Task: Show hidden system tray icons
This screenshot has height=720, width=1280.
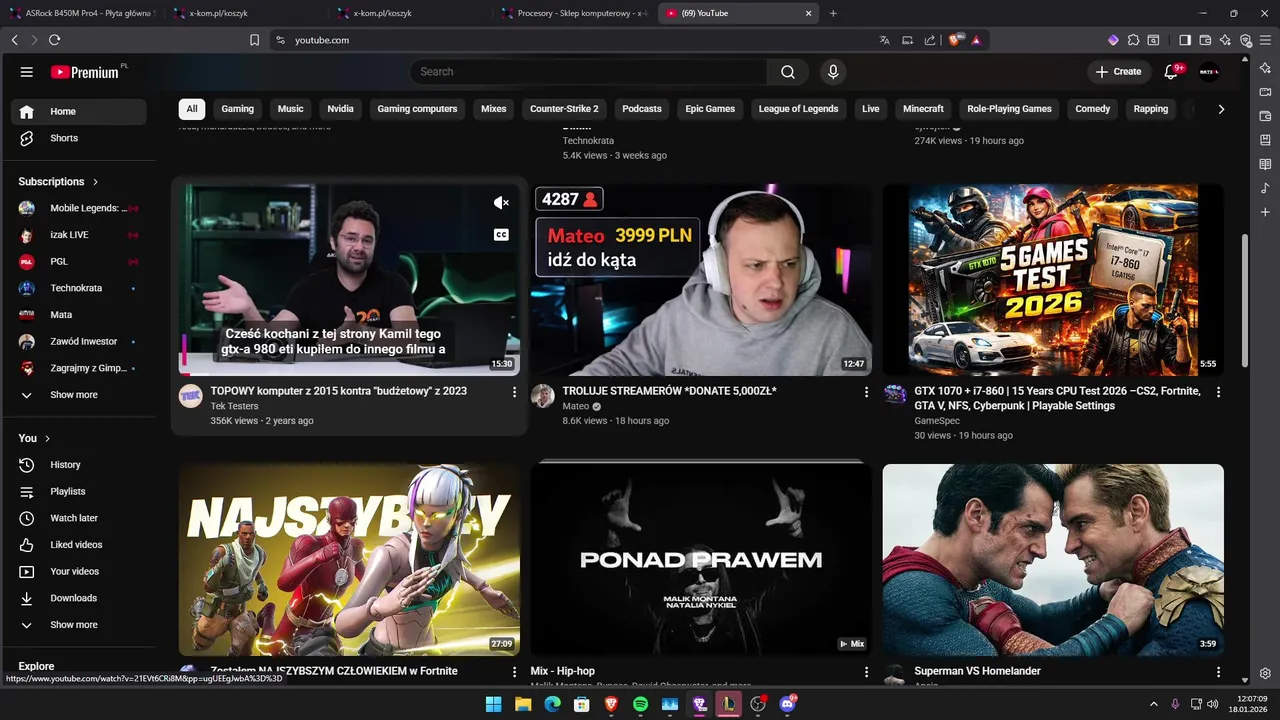Action: click(x=1155, y=704)
